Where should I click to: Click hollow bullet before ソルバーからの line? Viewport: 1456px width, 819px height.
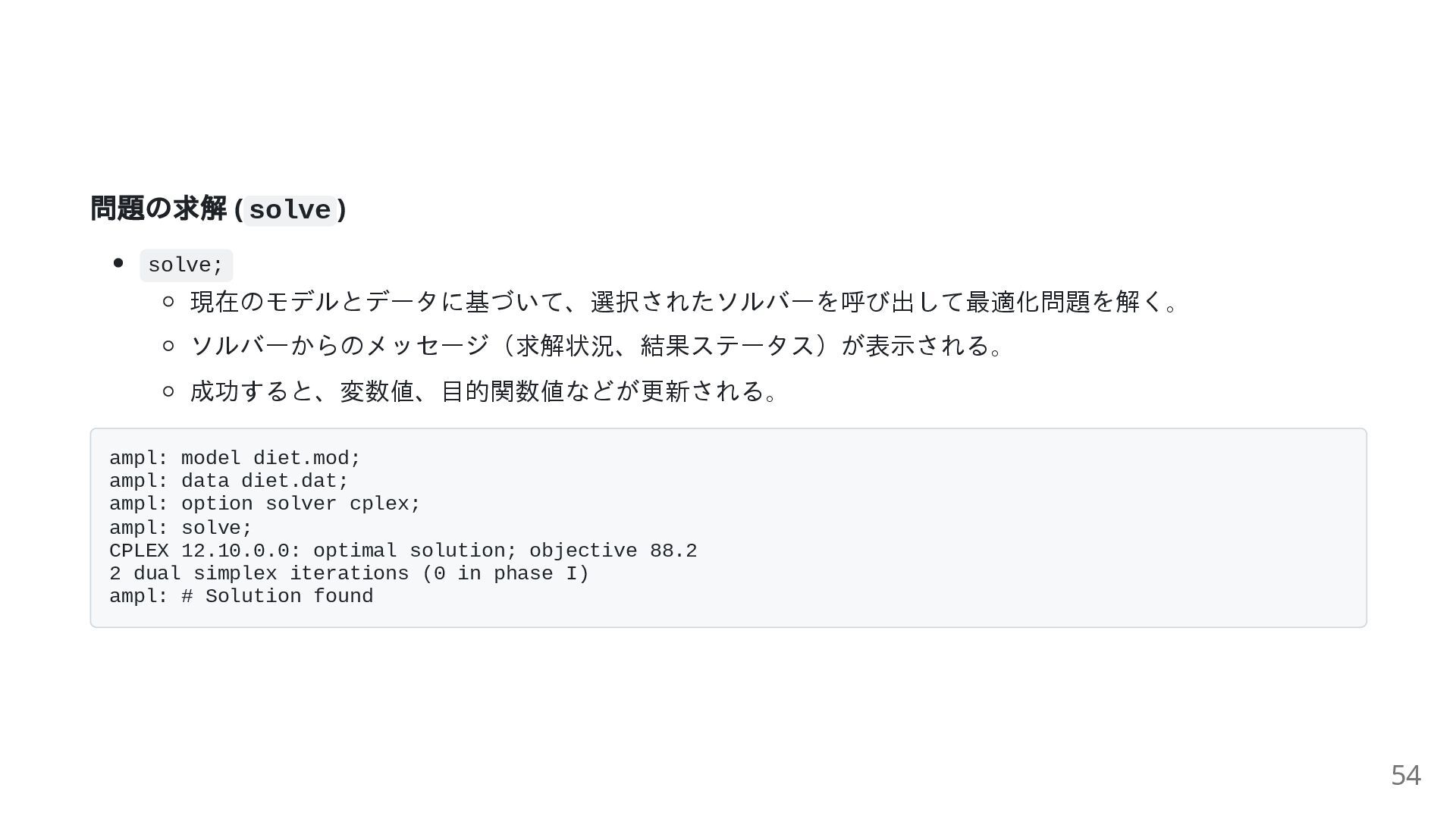tap(169, 346)
